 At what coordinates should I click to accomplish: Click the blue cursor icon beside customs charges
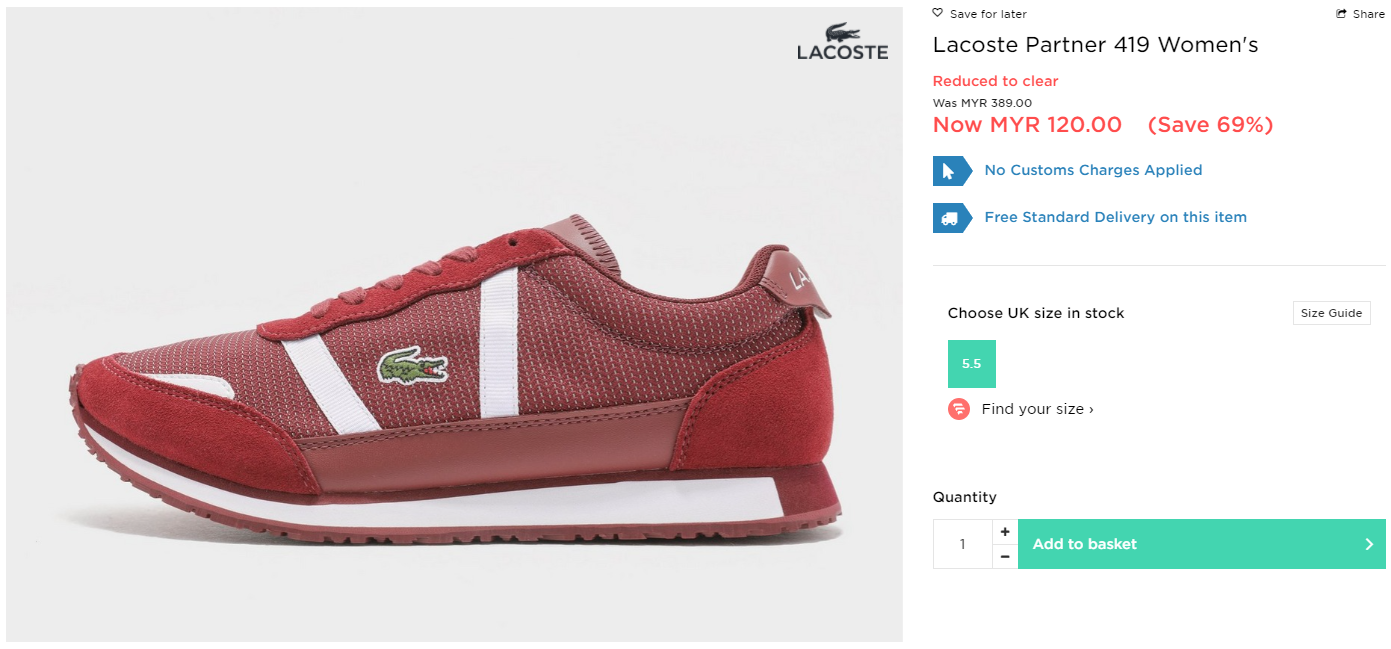click(x=951, y=171)
